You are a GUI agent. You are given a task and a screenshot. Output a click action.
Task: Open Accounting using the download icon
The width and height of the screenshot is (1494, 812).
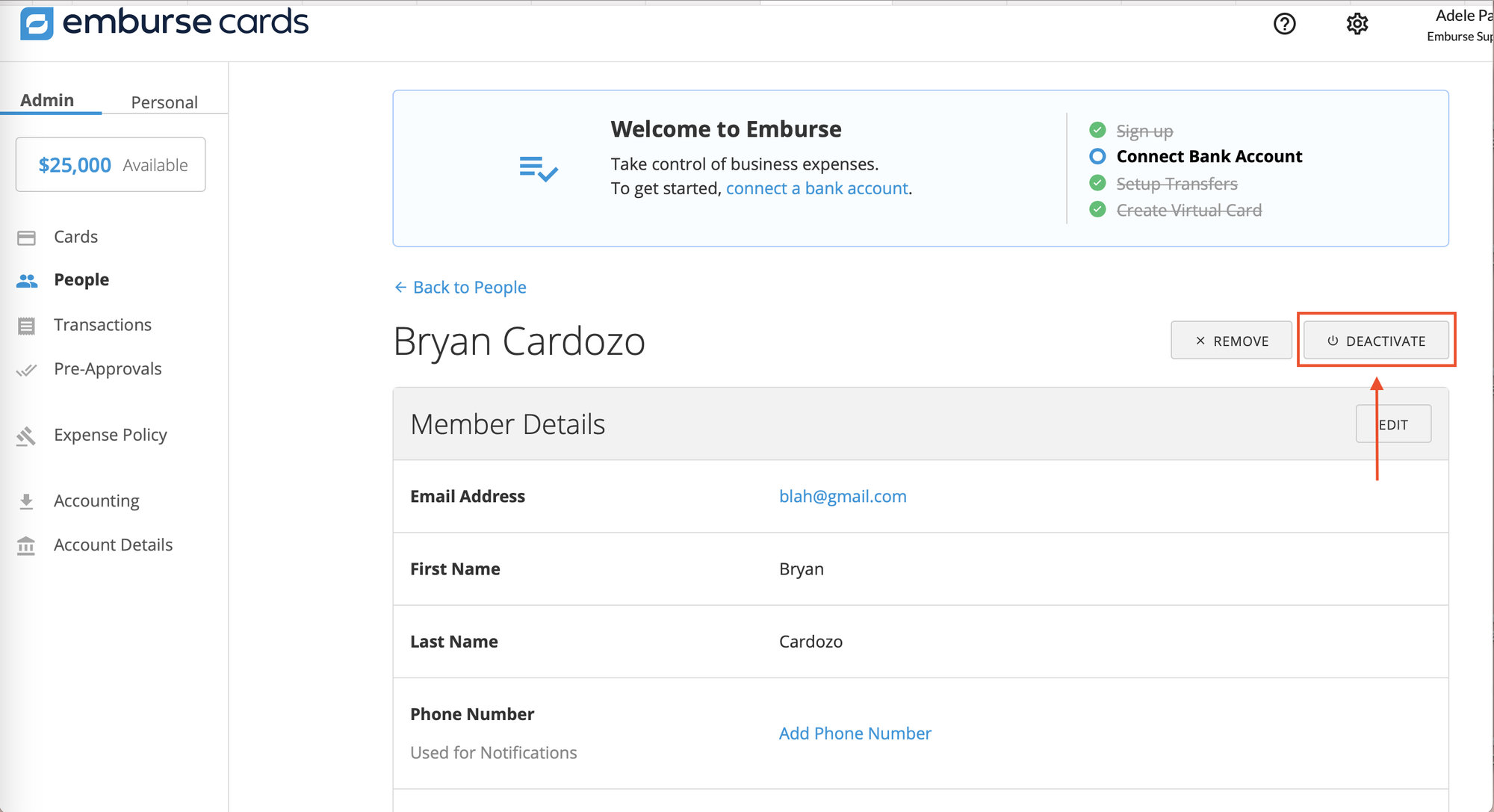27,500
